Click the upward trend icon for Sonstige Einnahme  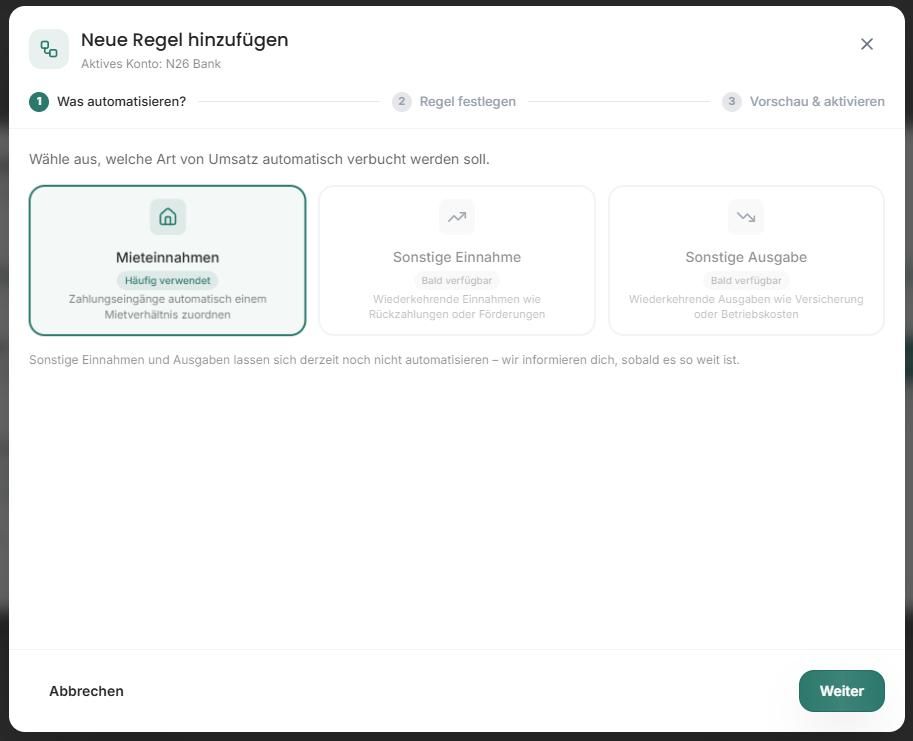tap(456, 217)
